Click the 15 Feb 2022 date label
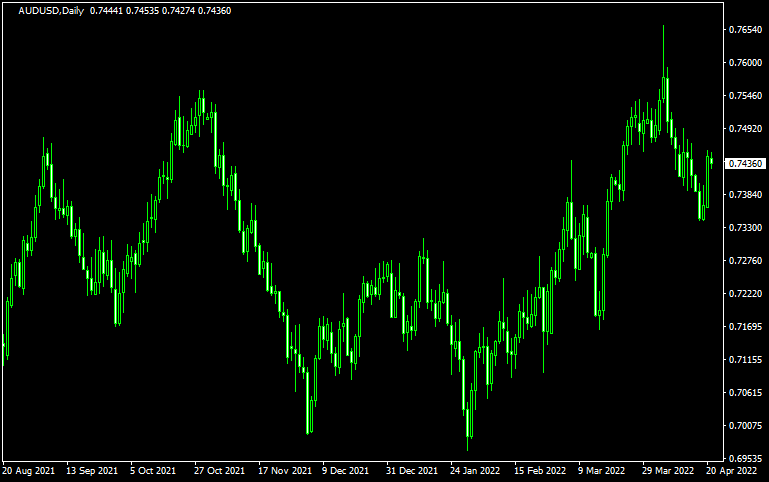The width and height of the screenshot is (769, 482). (x=540, y=471)
